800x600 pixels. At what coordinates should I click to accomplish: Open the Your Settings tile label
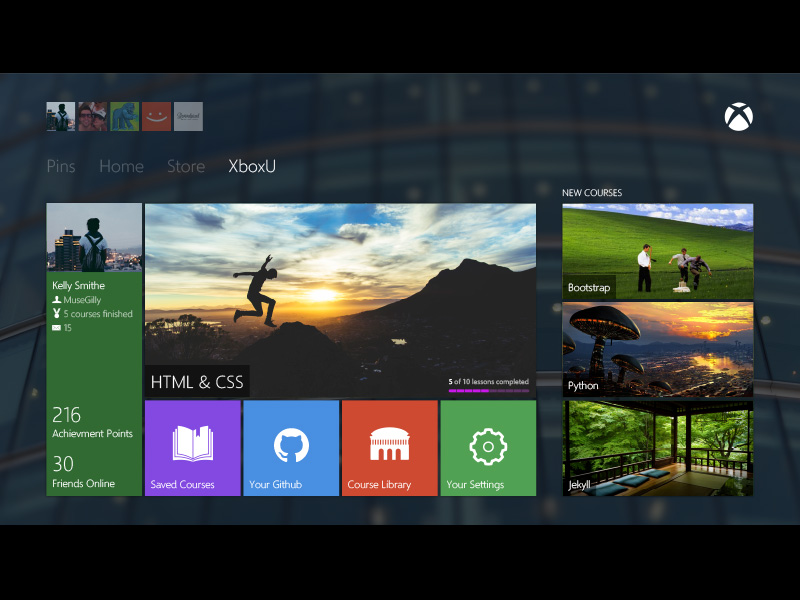coord(475,484)
